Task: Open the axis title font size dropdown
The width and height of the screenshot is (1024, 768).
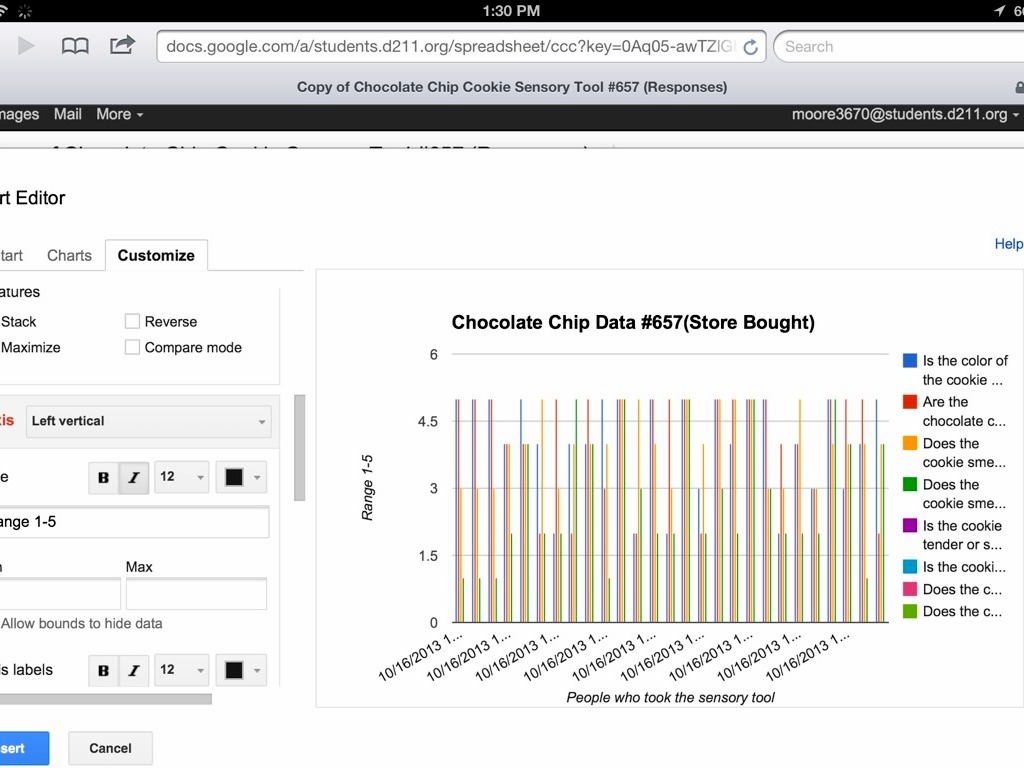Action: 181,478
